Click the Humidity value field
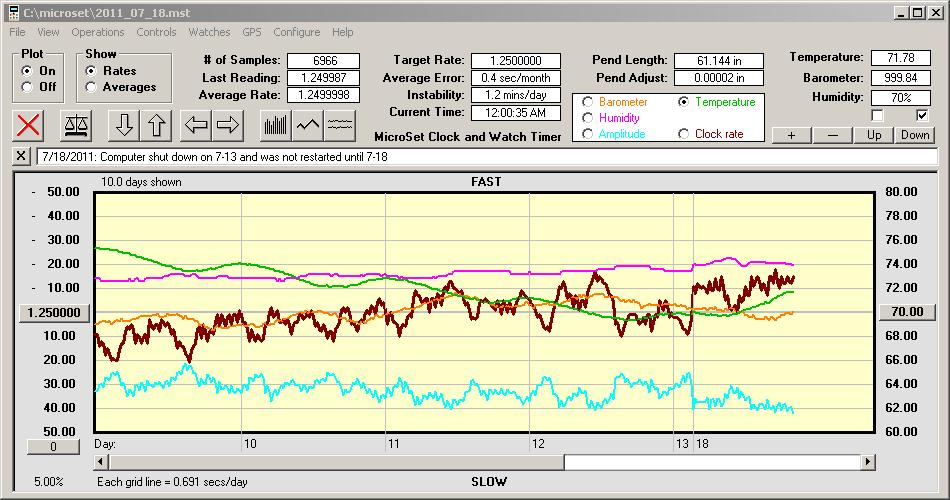The image size is (950, 500). point(900,98)
